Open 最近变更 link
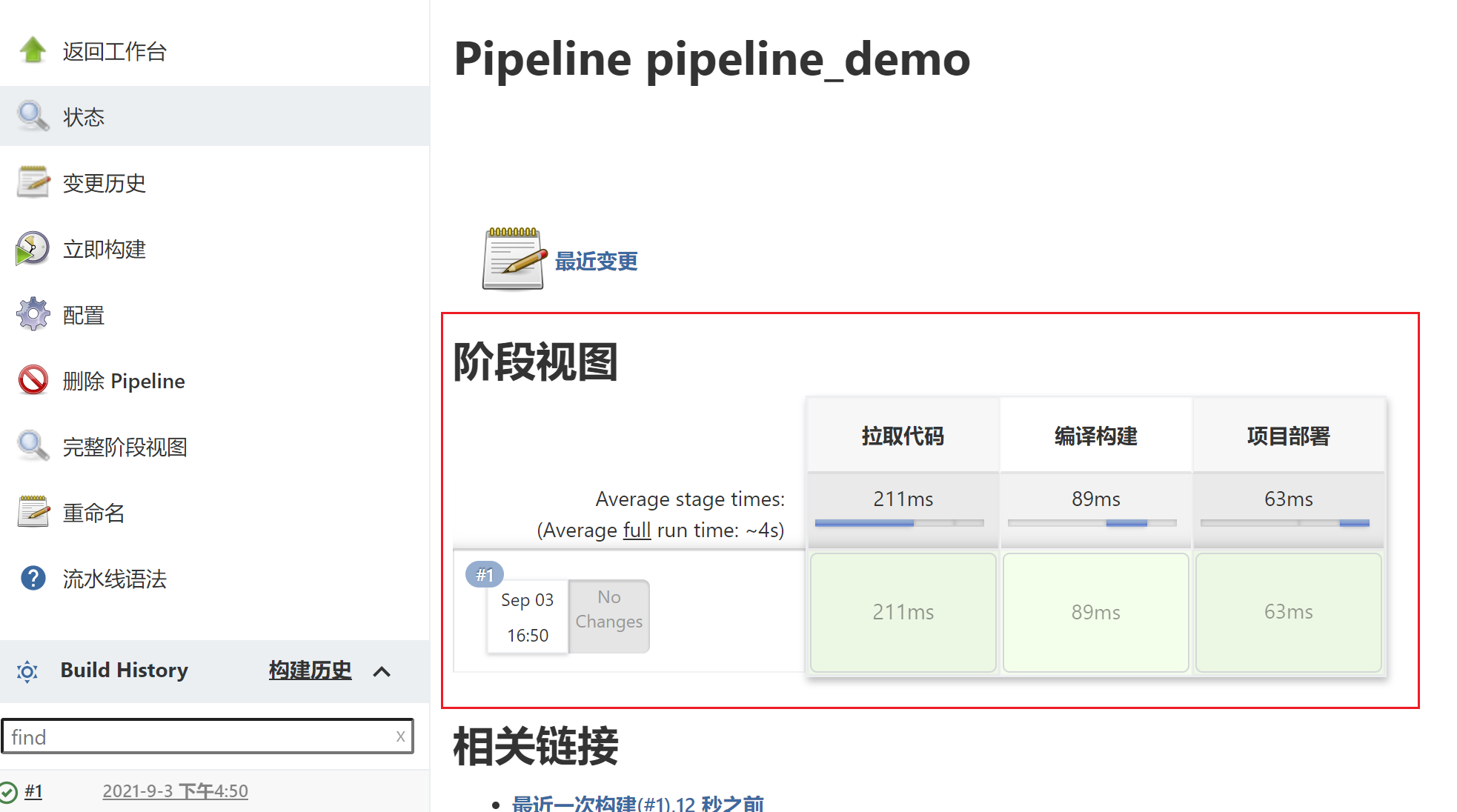This screenshot has width=1457, height=812. (x=595, y=260)
